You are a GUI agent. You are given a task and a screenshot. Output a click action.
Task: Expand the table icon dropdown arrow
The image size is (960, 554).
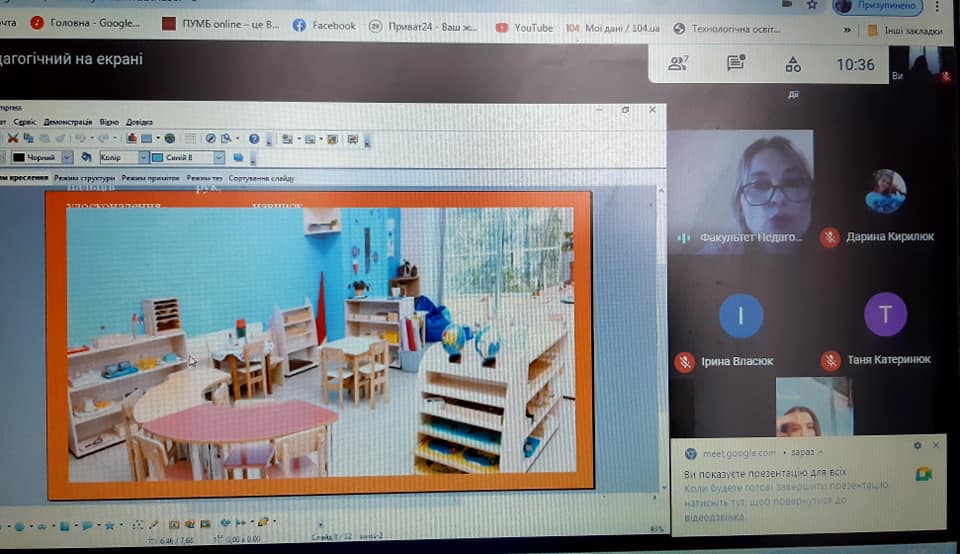158,138
